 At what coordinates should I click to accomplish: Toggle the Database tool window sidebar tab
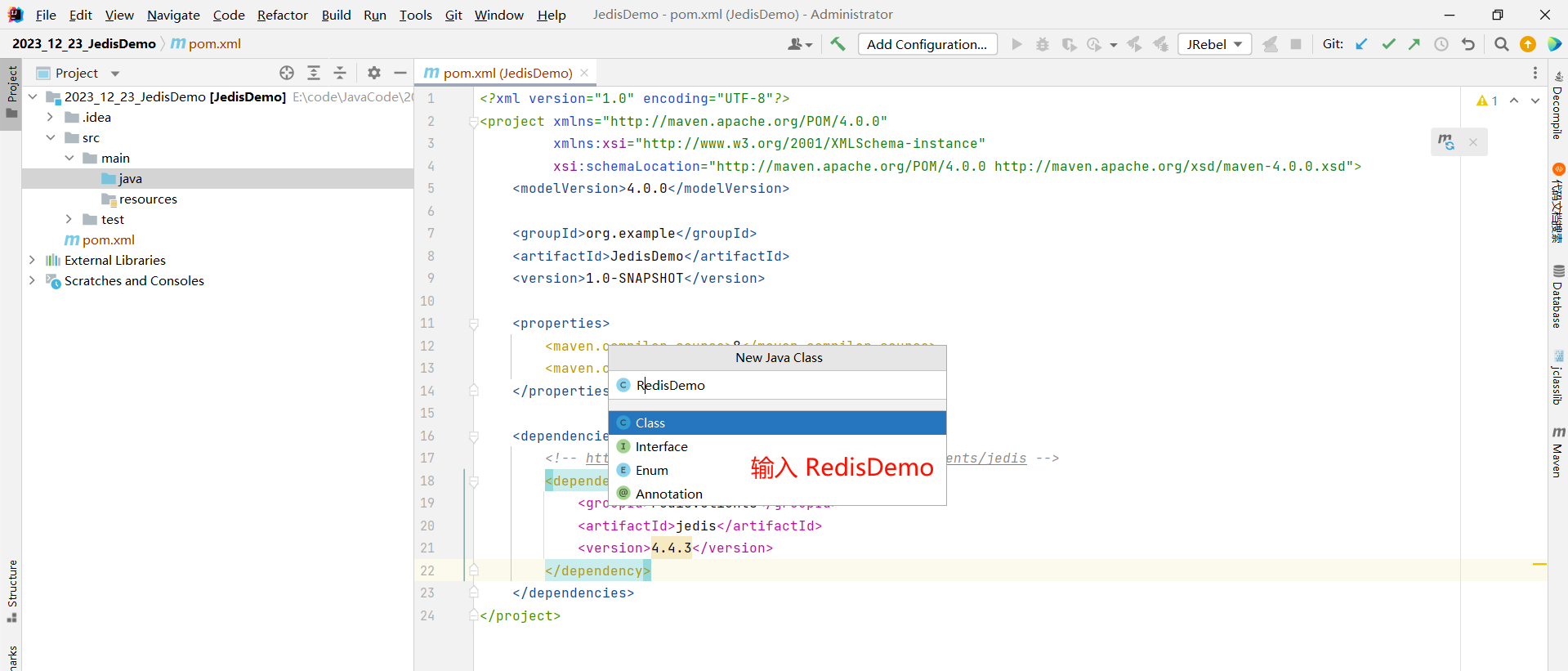pos(1557,296)
